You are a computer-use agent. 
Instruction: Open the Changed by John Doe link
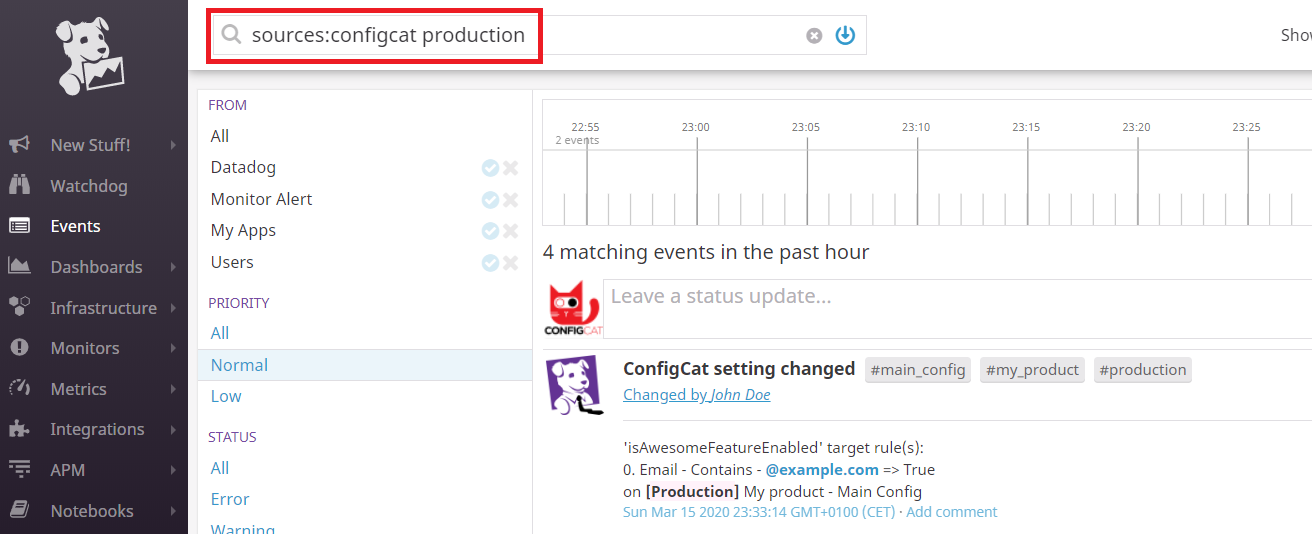697,395
